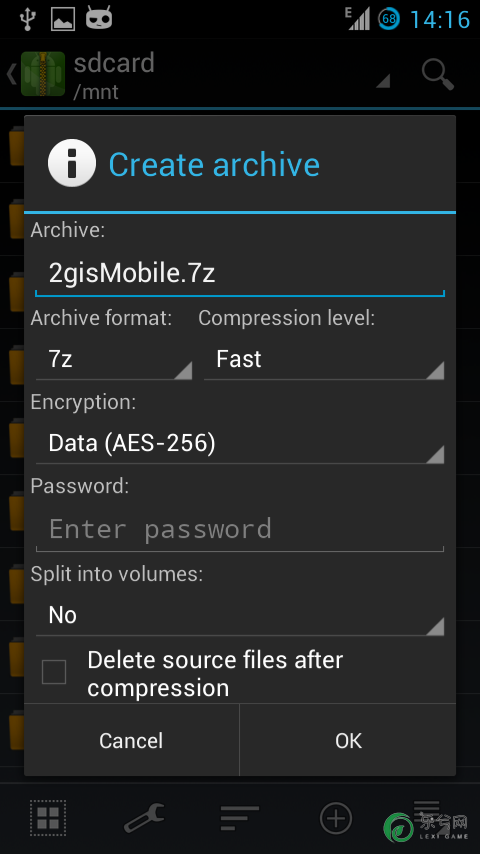Focus the Enter password field

click(x=240, y=529)
